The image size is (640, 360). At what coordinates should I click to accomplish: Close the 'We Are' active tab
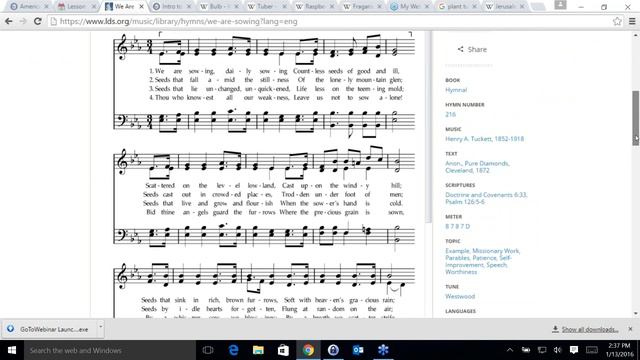141,7
